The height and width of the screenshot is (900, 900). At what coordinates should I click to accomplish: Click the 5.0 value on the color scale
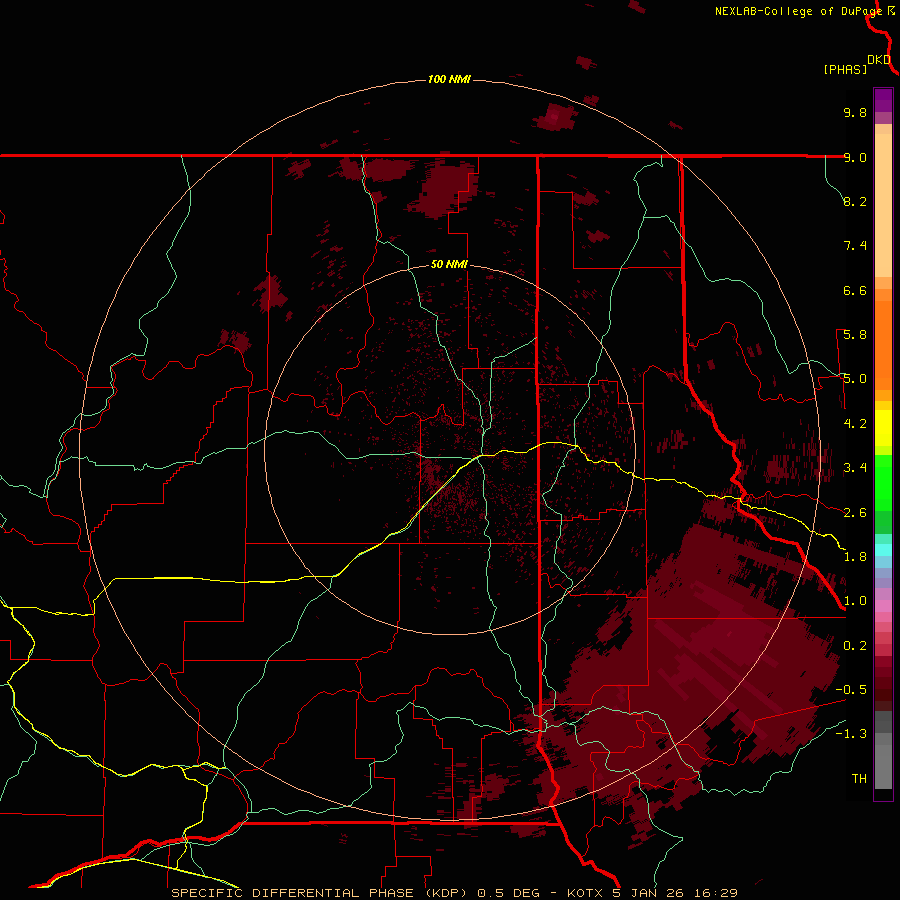coord(855,379)
